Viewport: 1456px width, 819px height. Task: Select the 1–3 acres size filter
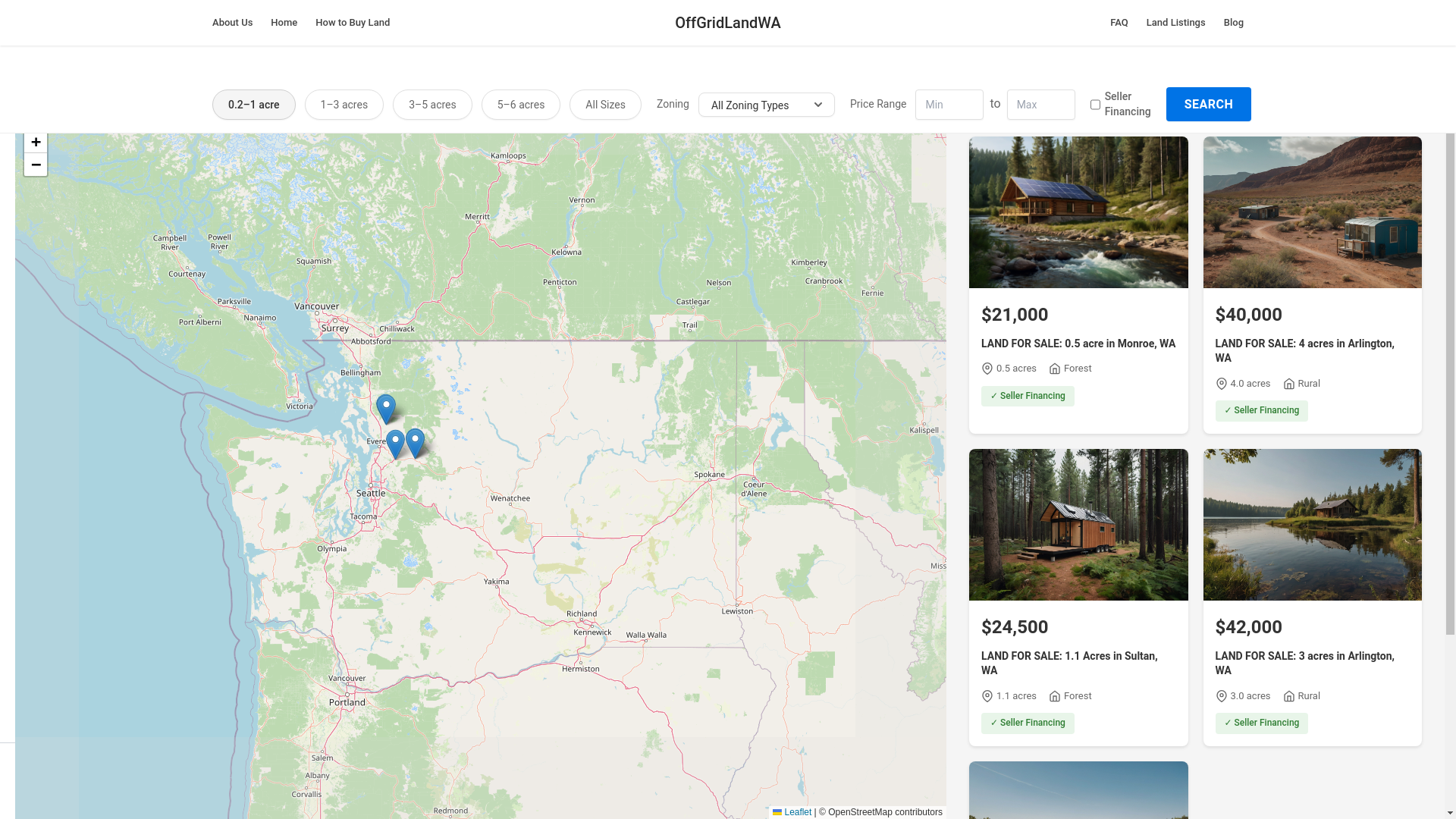click(344, 105)
